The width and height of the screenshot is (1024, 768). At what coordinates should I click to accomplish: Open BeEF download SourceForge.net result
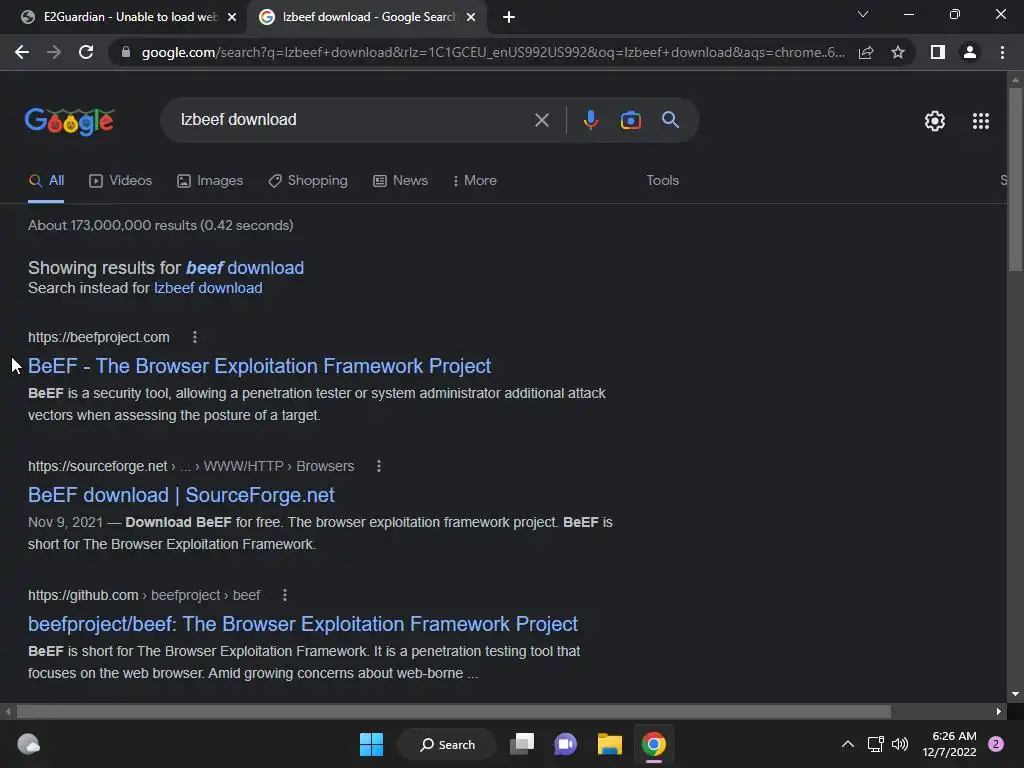click(181, 495)
